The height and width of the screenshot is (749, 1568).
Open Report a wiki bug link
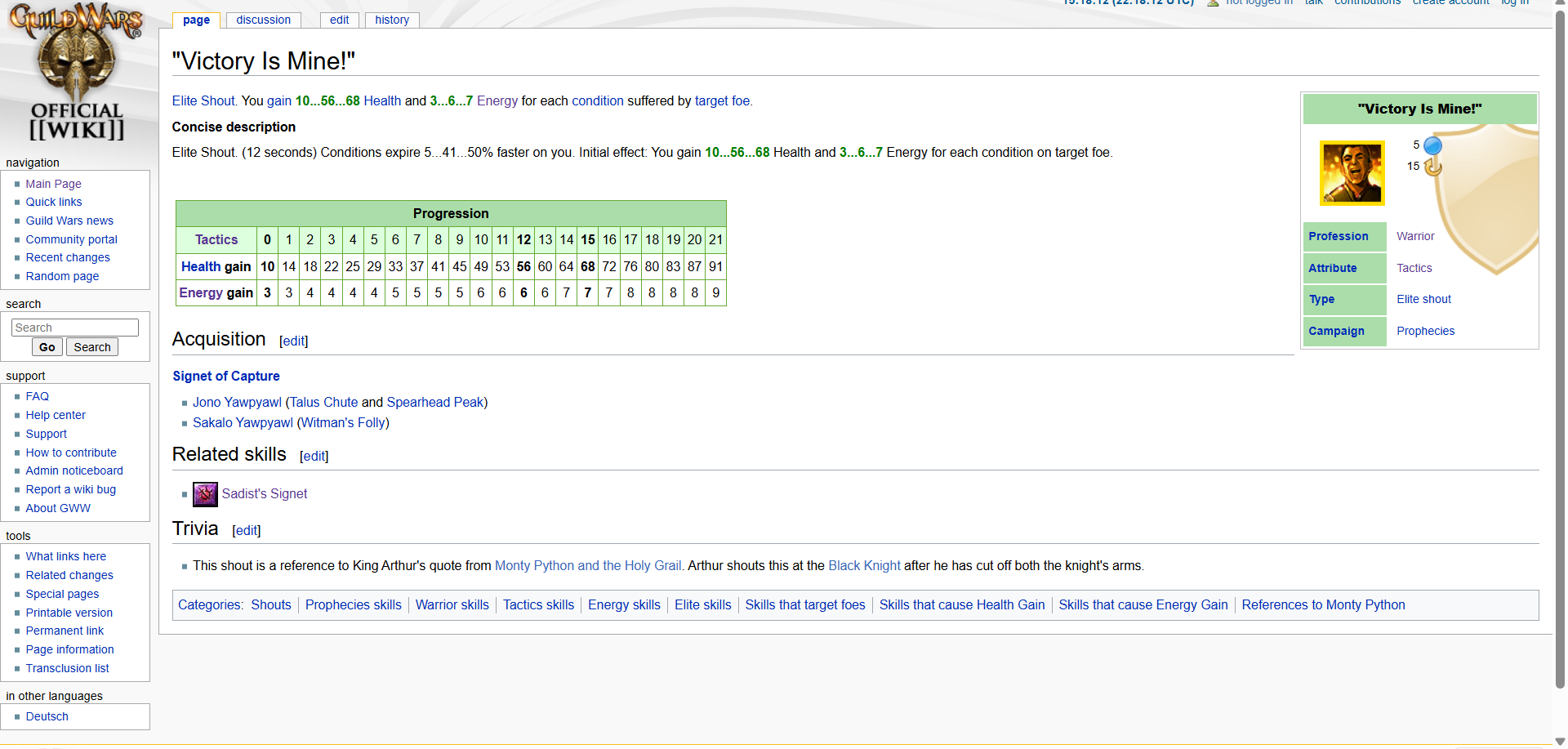(x=71, y=489)
